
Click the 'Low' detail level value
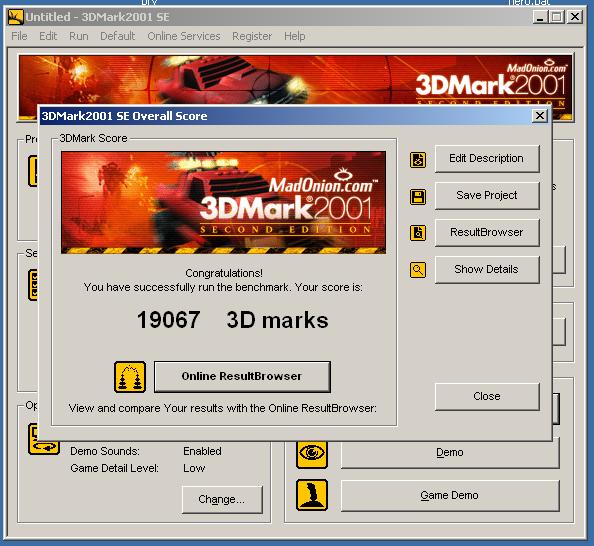(x=194, y=468)
